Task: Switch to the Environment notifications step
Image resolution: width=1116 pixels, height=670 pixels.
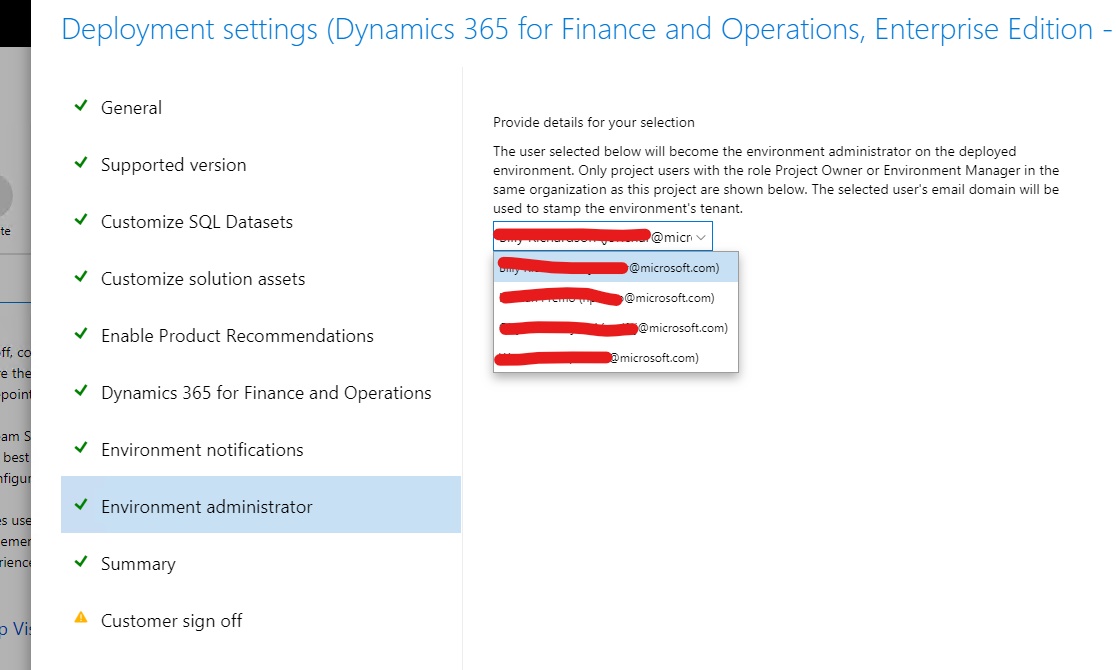Action: pyautogui.click(x=202, y=450)
